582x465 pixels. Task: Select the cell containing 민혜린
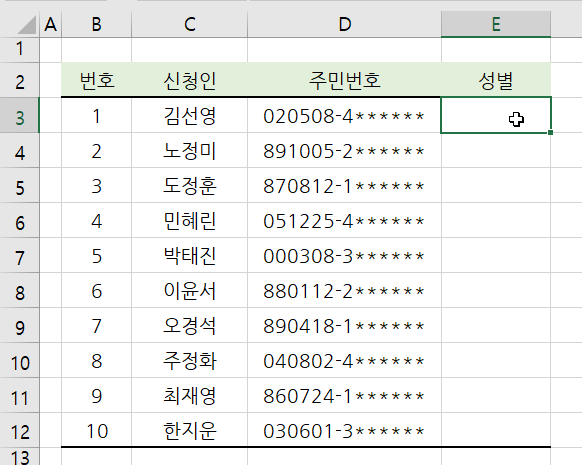pyautogui.click(x=190, y=220)
